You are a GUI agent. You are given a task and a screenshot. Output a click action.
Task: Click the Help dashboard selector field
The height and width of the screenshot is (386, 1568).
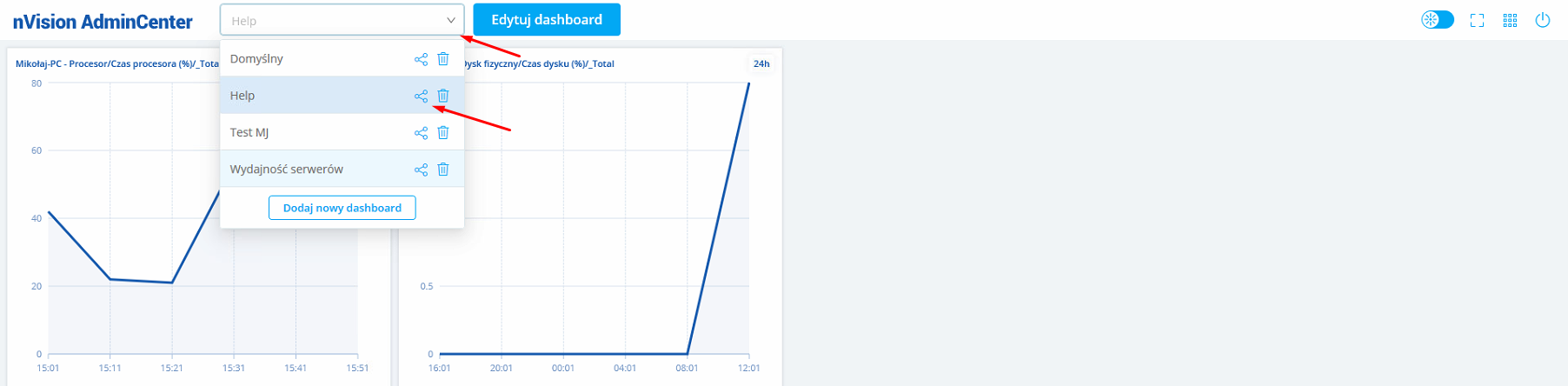pyautogui.click(x=330, y=20)
